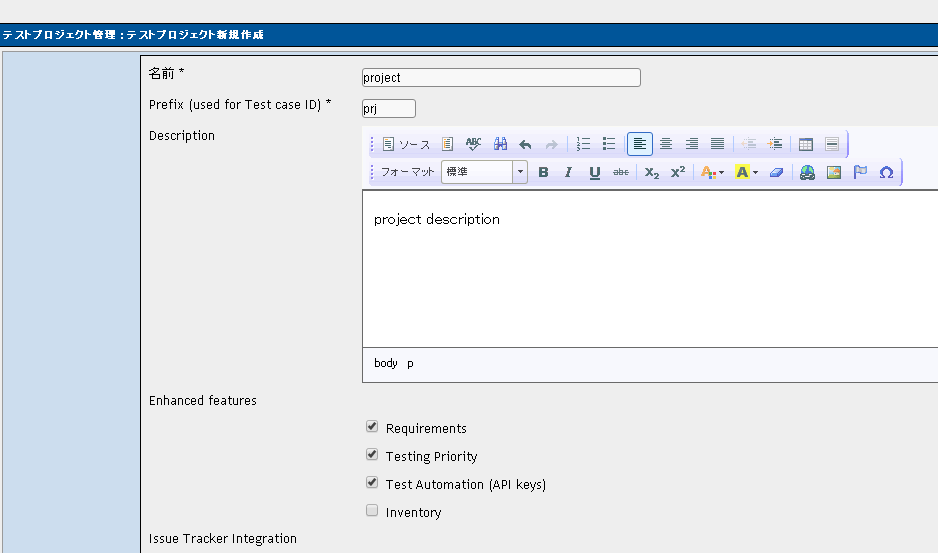
Task: Enable the Inventory checkbox
Action: 372,511
